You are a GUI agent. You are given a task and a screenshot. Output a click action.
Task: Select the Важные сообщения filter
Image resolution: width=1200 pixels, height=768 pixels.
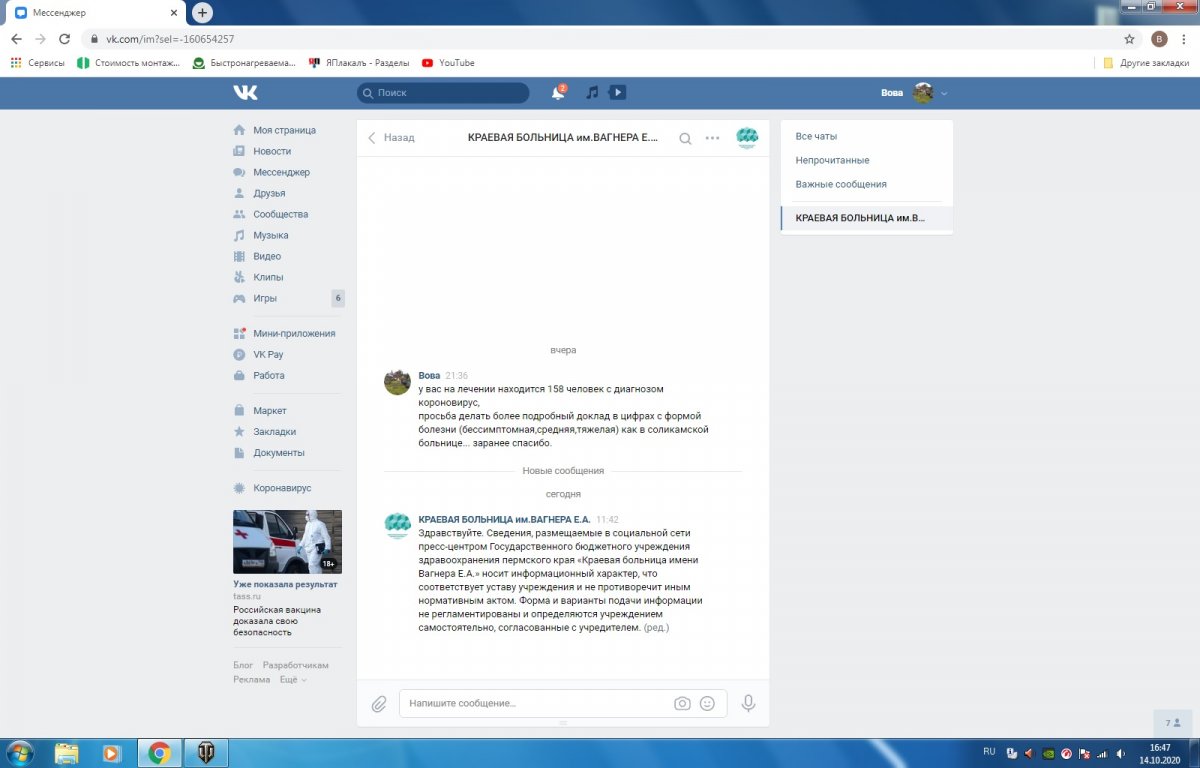(x=840, y=184)
